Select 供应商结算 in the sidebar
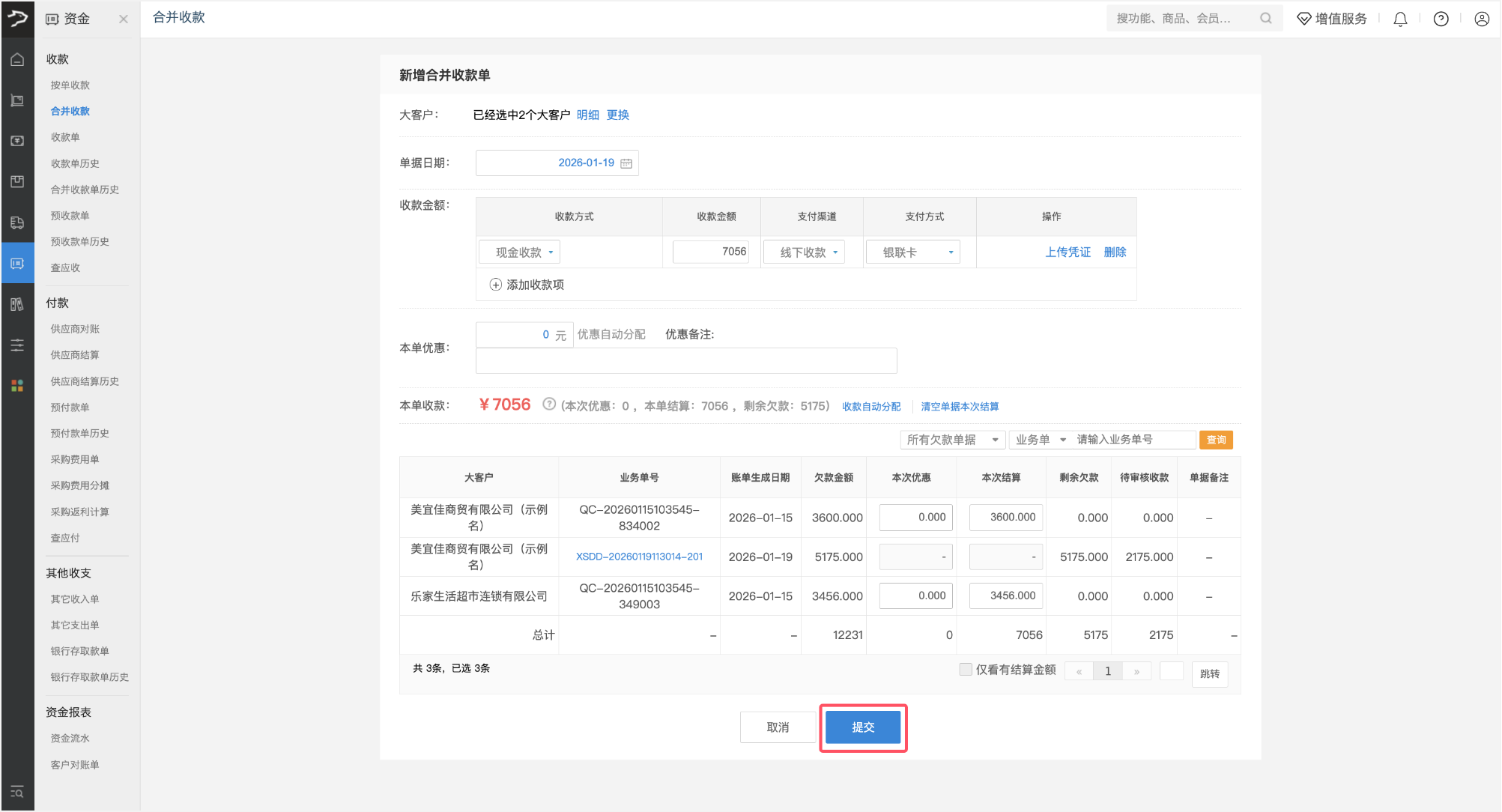1502x812 pixels. click(75, 355)
